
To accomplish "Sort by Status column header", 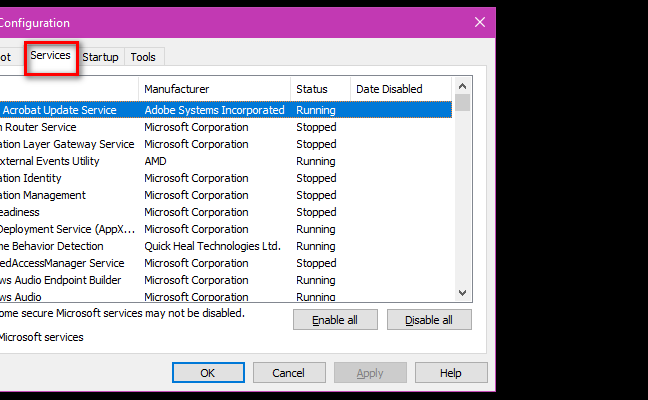I will click(x=320, y=89).
